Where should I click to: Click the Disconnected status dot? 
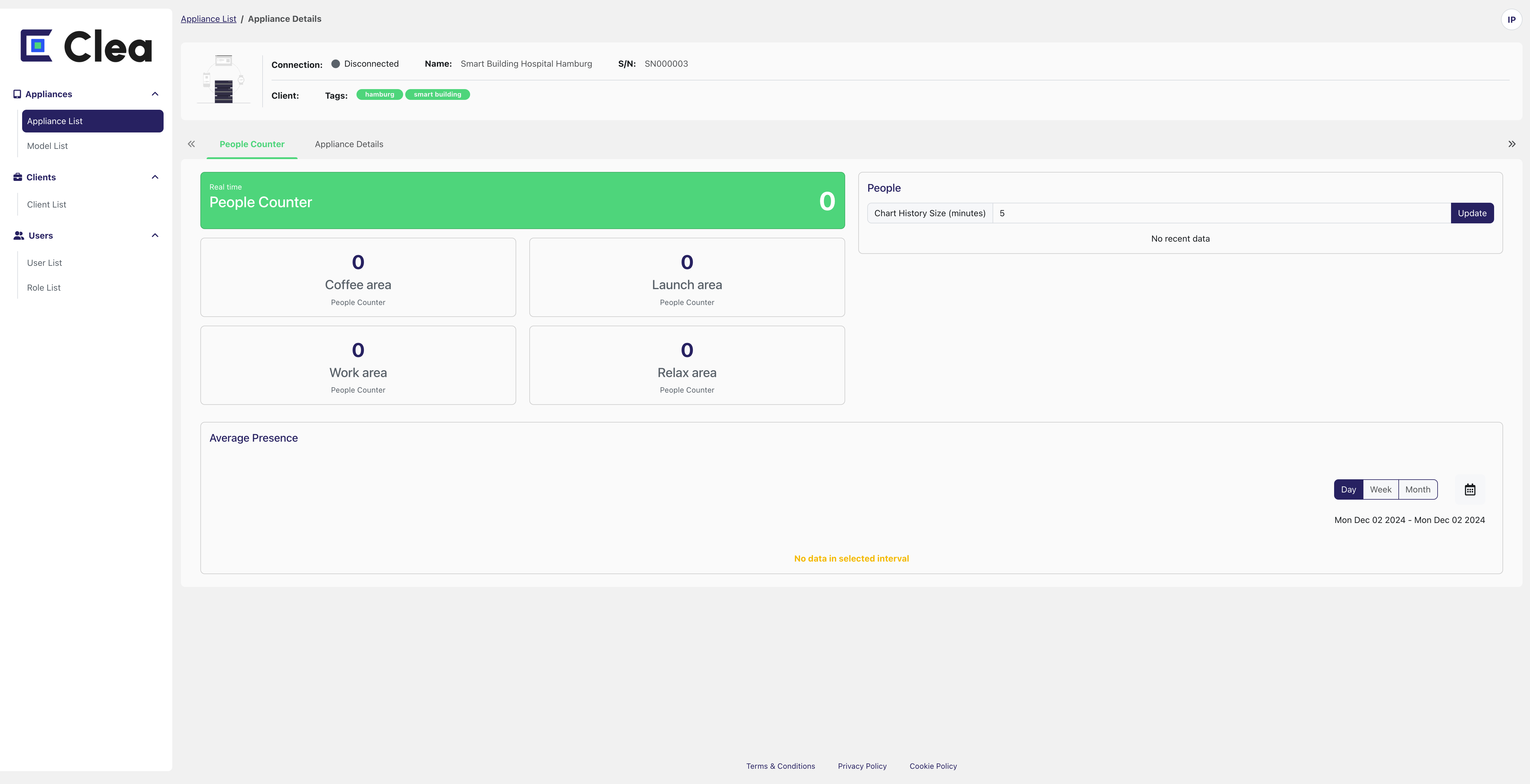coord(336,64)
